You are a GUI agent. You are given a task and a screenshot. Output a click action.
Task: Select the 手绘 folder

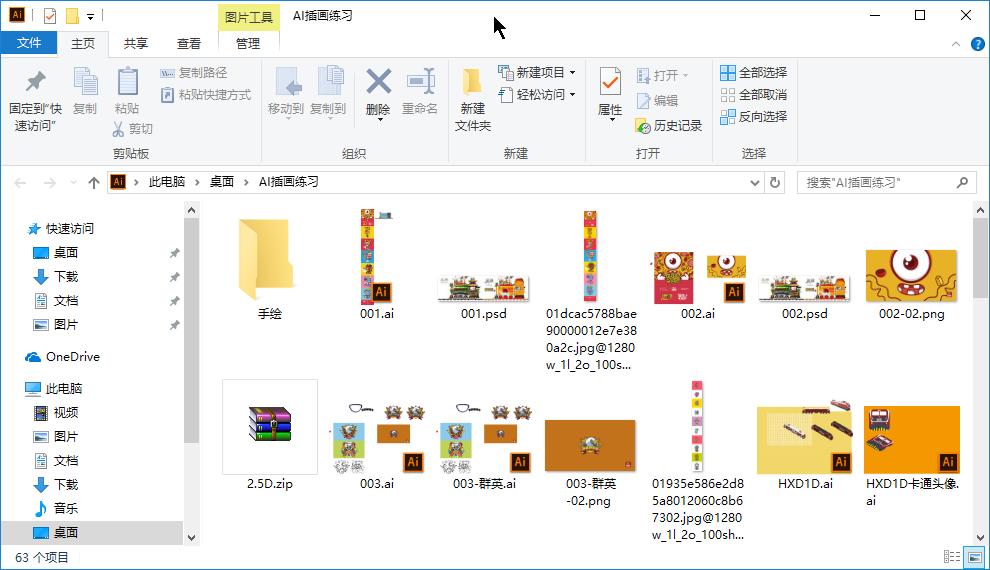(270, 268)
